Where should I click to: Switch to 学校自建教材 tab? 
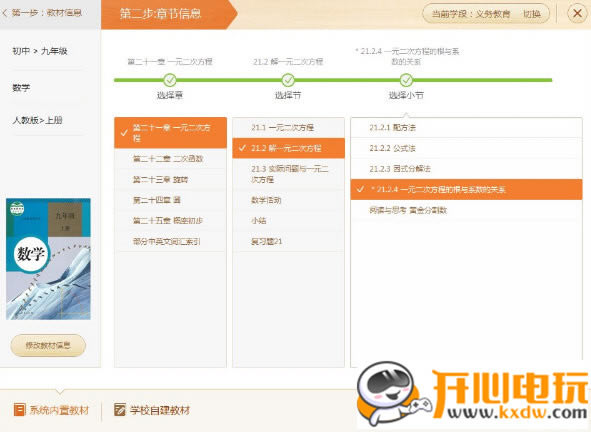pyautogui.click(x=152, y=410)
